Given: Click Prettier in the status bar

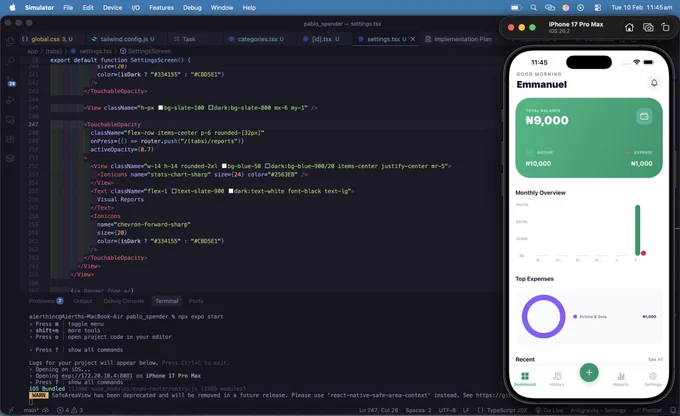Looking at the screenshot, I should tap(648, 410).
